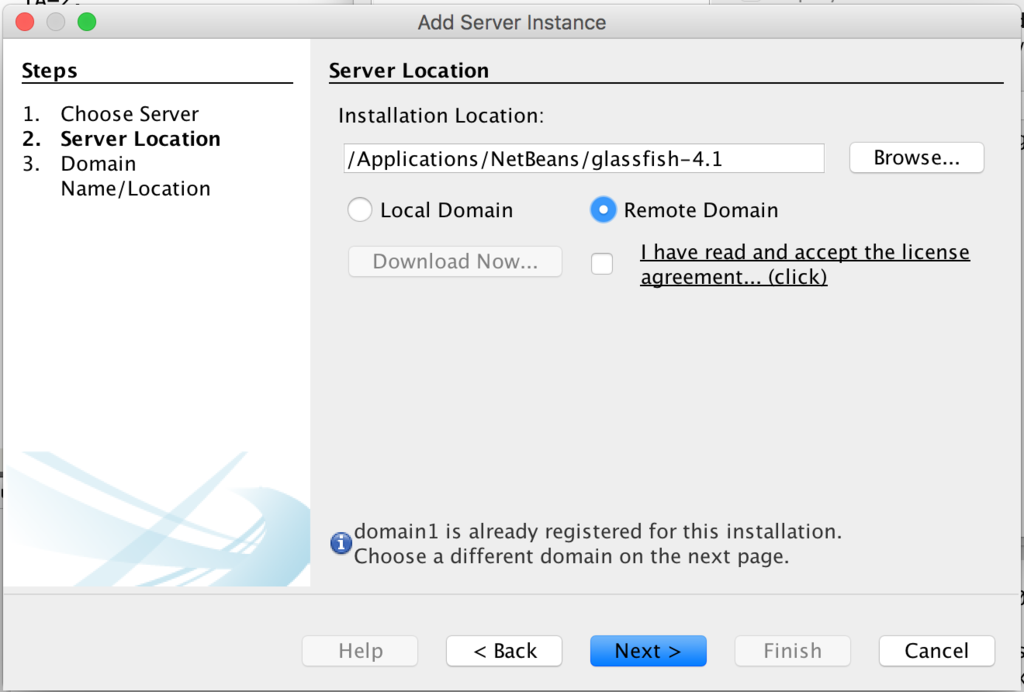This screenshot has width=1024, height=692.
Task: Go back to the previous step
Action: [x=504, y=651]
